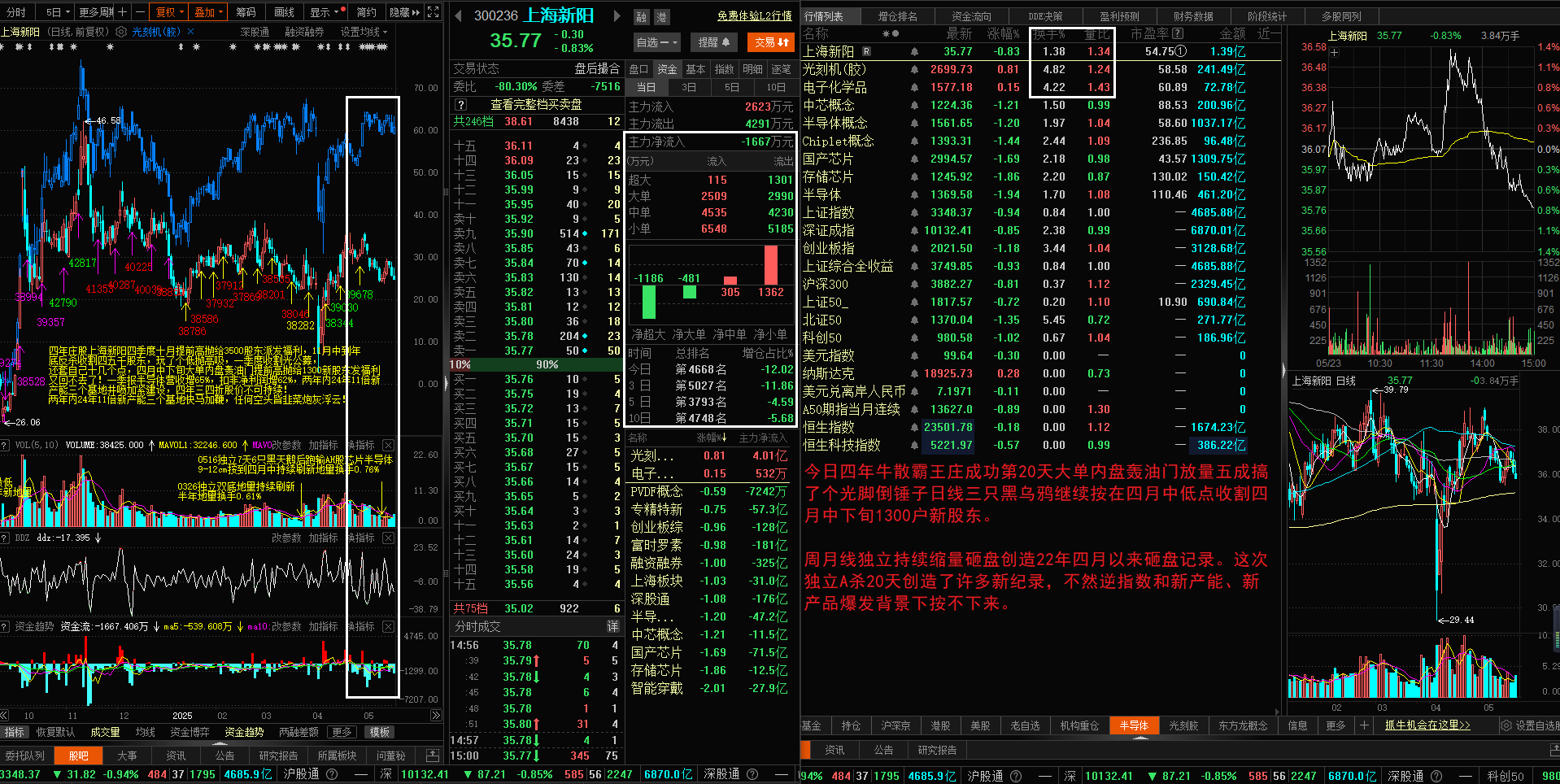Click the 免费体验L2行情 link

(755, 16)
